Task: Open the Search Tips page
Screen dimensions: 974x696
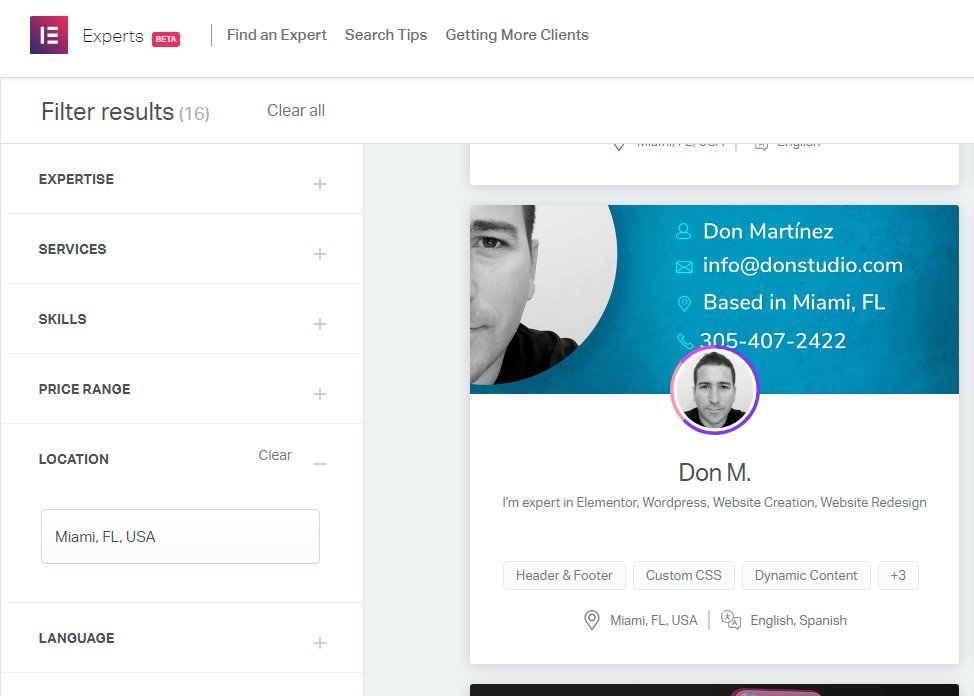Action: [386, 35]
